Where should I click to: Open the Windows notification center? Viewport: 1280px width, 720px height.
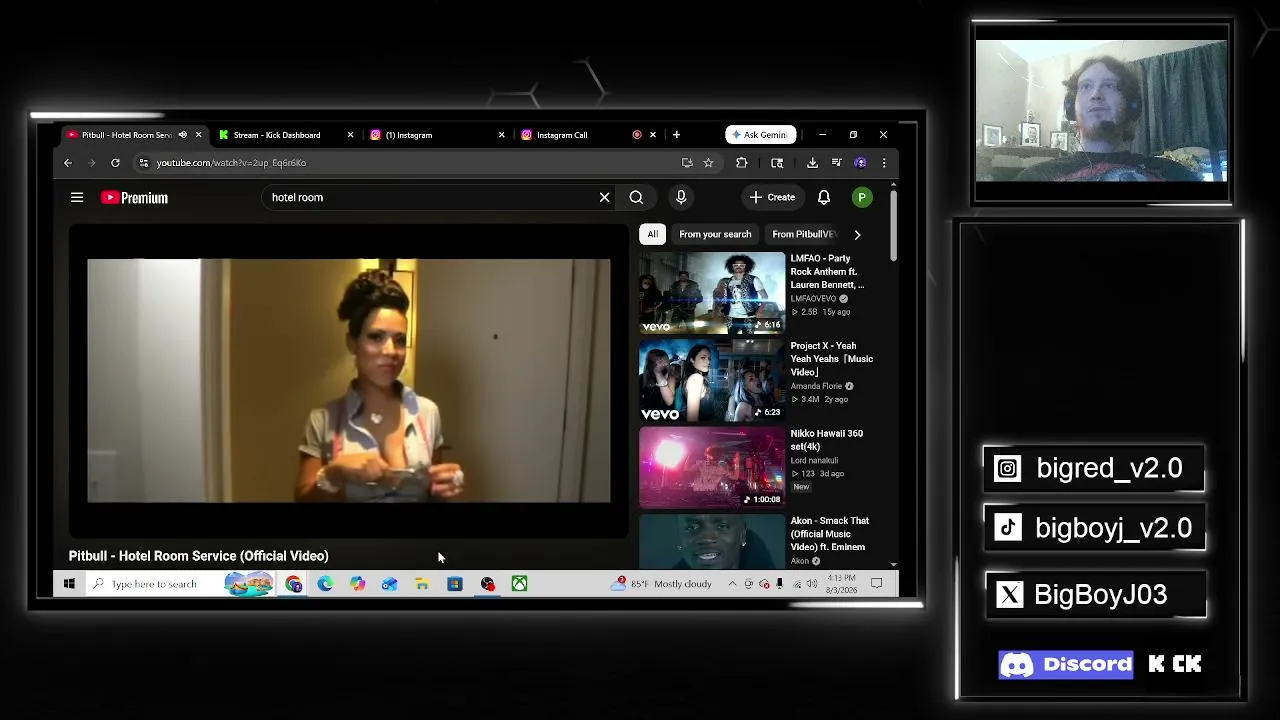(876, 584)
